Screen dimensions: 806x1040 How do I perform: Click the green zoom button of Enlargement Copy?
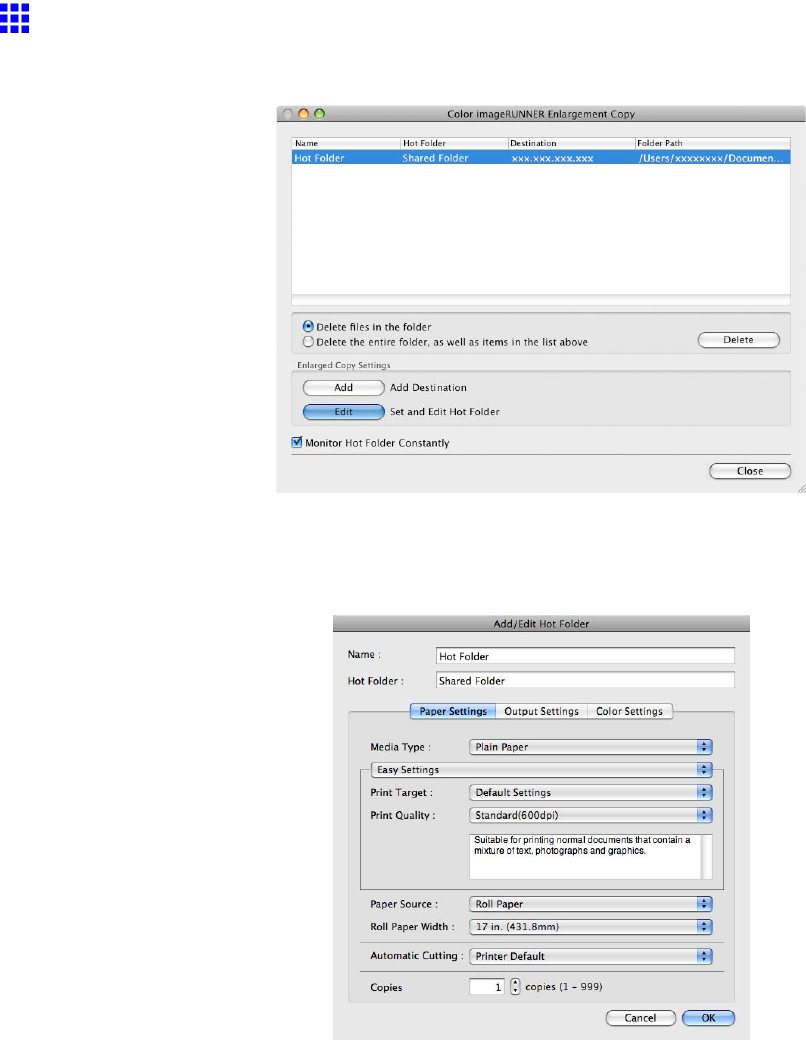click(319, 114)
